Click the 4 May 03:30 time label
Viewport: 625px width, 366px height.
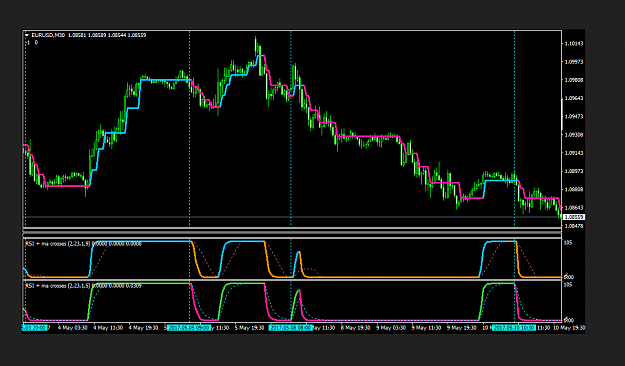coord(73,328)
